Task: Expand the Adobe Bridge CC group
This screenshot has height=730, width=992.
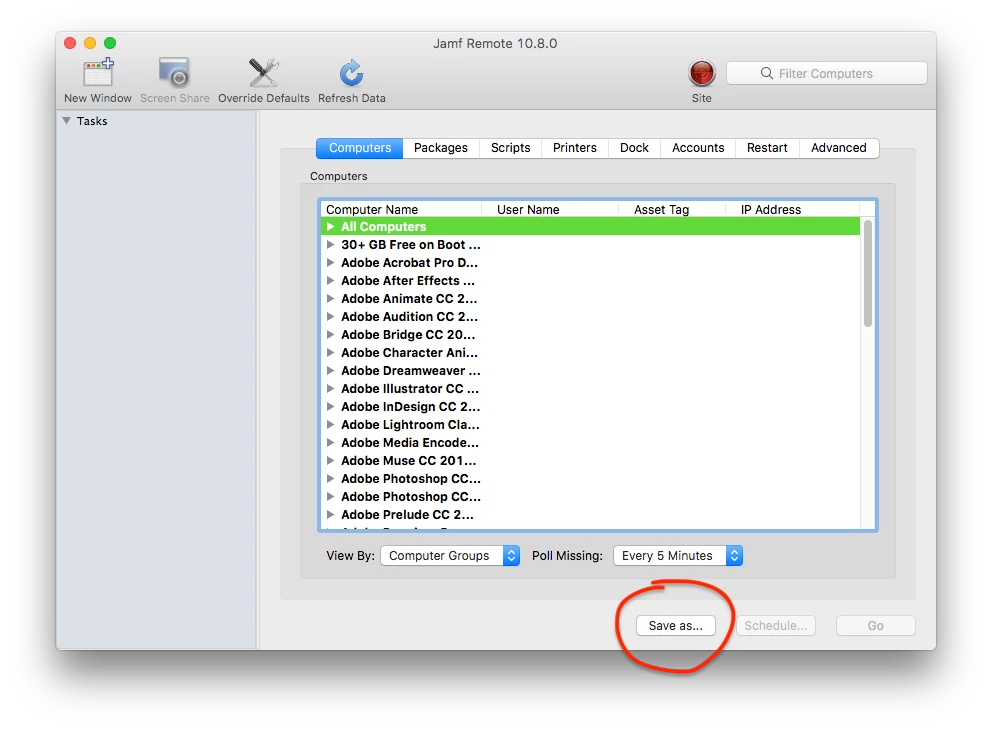Action: (x=330, y=335)
